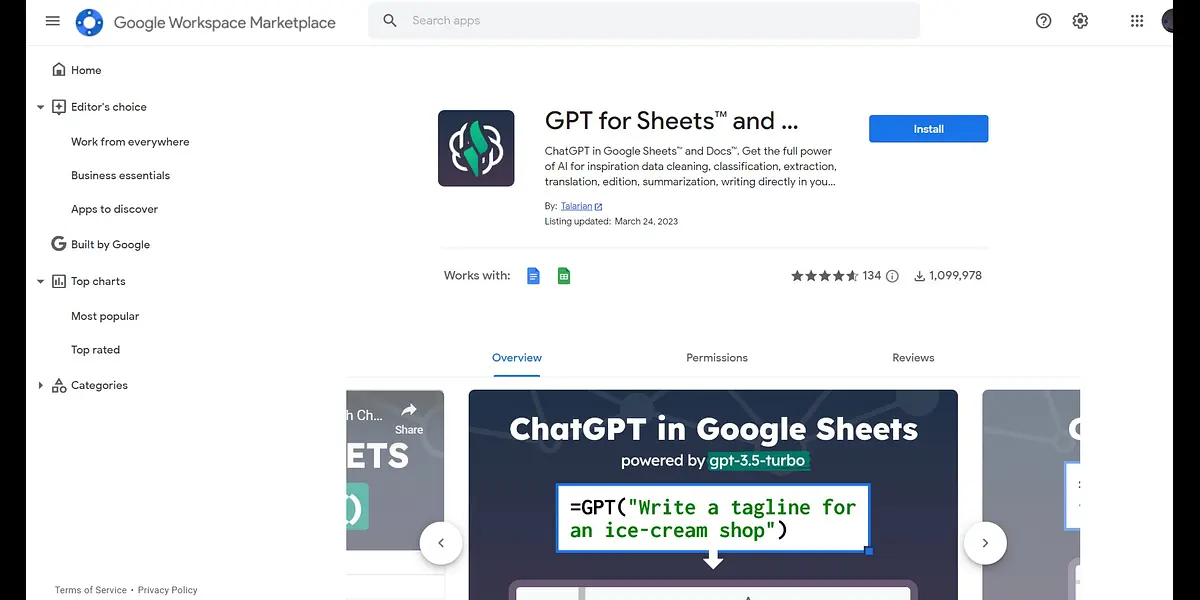The height and width of the screenshot is (600, 1200).
Task: Click the Google Sheets works-with icon
Action: pyautogui.click(x=564, y=276)
